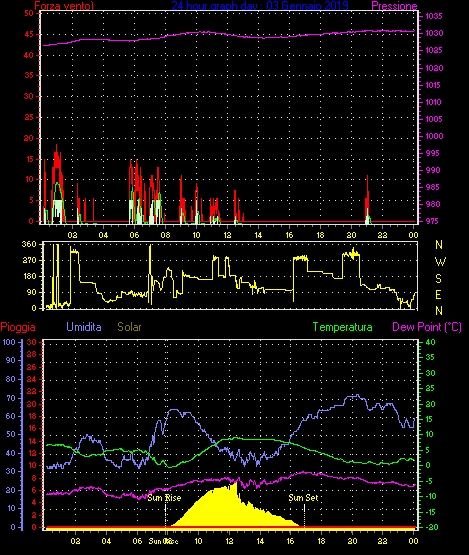Screen dimensions: 469x555
Task: Click the E compass letter
Action: 439,295
